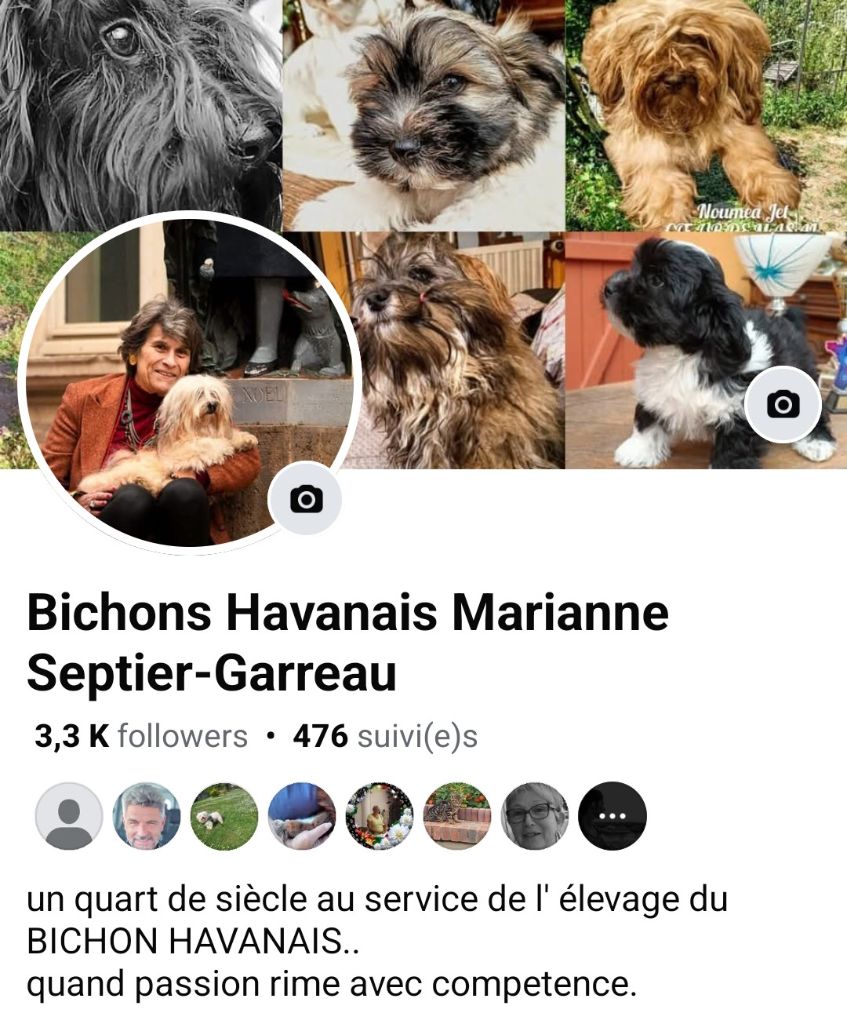Open the cat on brick wall follower avatar

(x=457, y=816)
